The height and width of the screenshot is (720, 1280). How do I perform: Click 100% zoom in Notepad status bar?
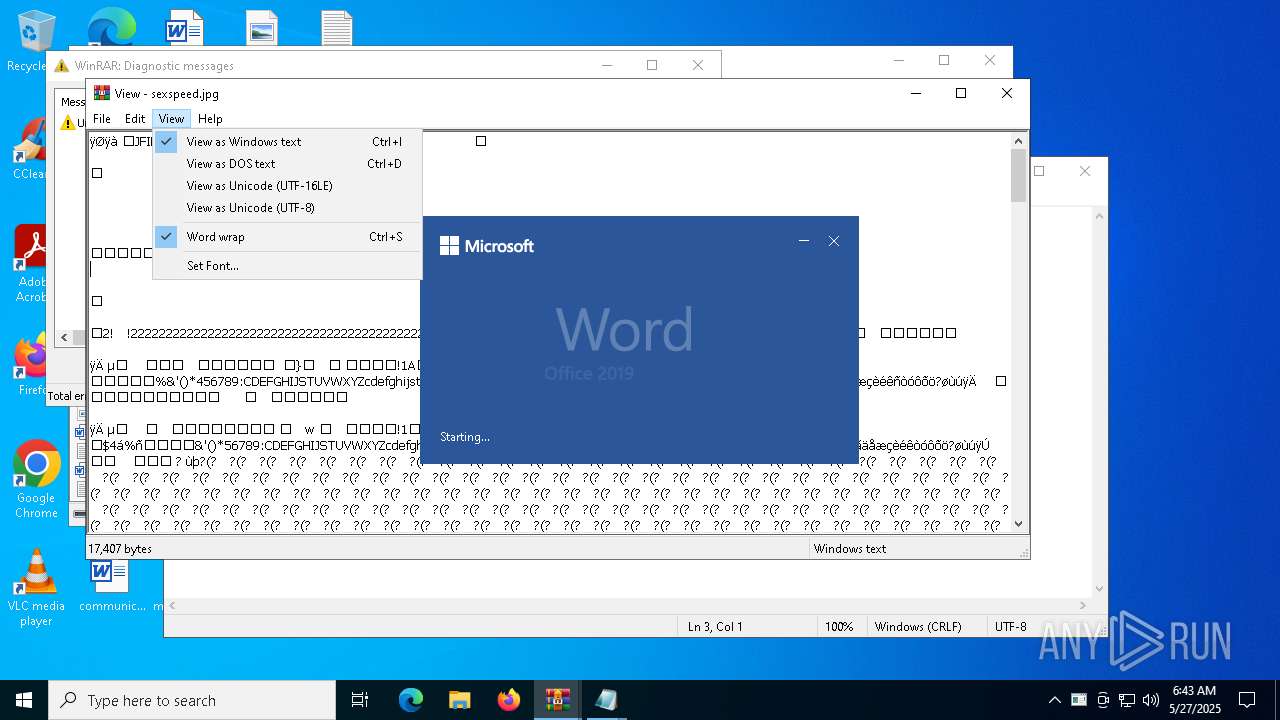(839, 627)
